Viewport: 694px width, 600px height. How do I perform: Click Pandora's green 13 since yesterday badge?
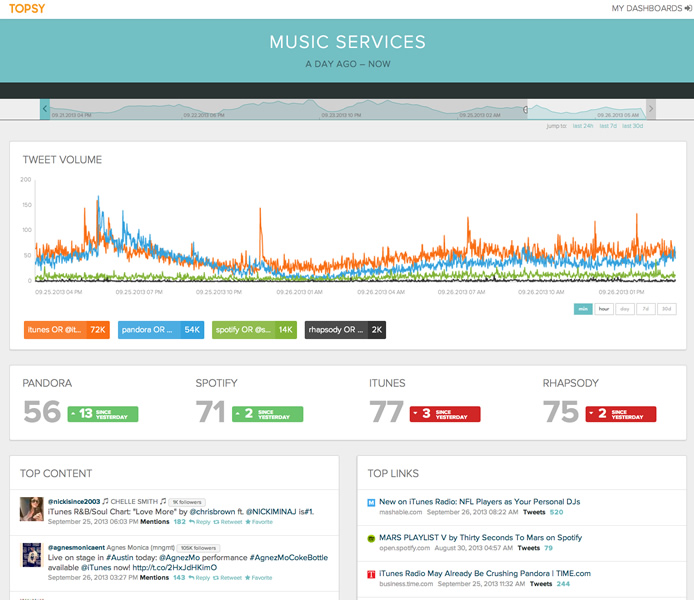coord(103,414)
